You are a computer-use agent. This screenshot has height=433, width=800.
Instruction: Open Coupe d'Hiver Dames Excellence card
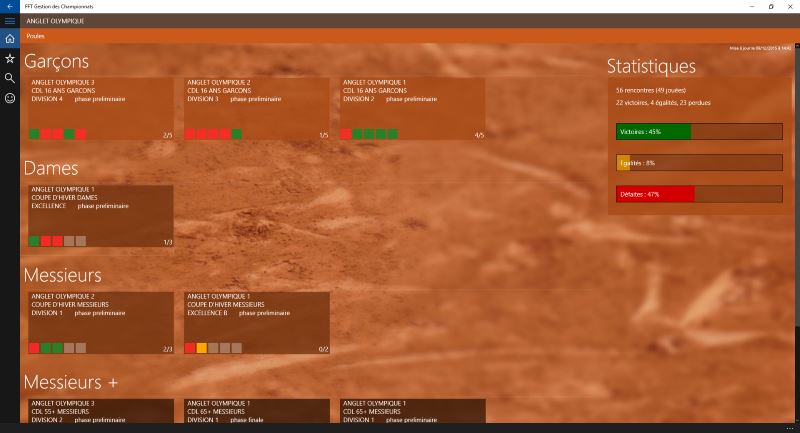101,216
